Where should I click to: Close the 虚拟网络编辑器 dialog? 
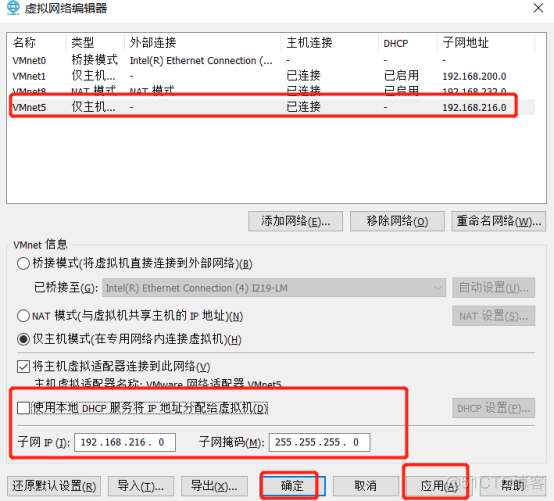(538, 8)
